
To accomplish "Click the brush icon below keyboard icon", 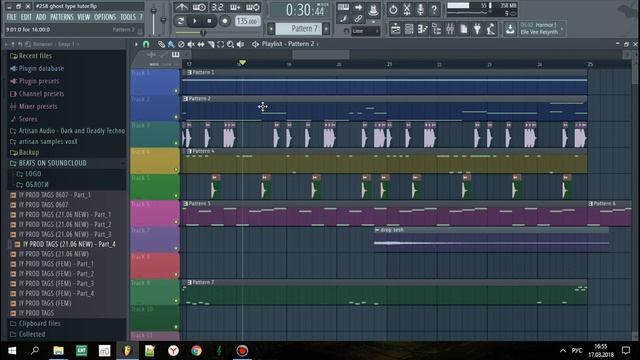I will tap(343, 18).
